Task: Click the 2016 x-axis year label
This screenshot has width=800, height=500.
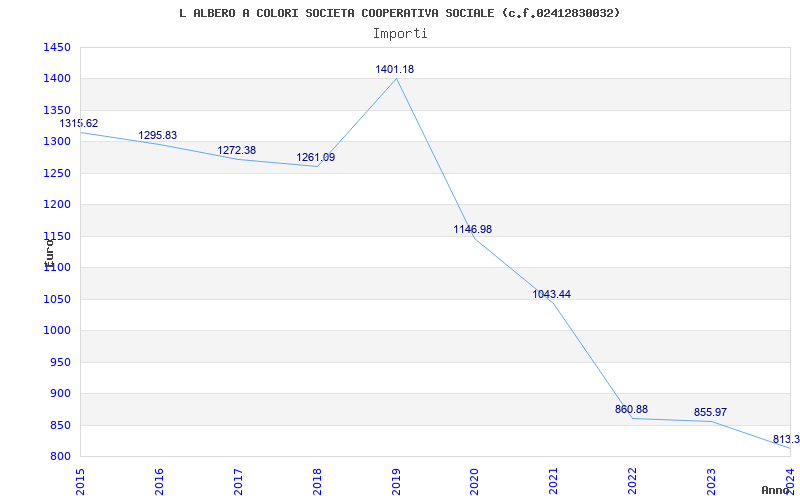Action: pyautogui.click(x=159, y=481)
